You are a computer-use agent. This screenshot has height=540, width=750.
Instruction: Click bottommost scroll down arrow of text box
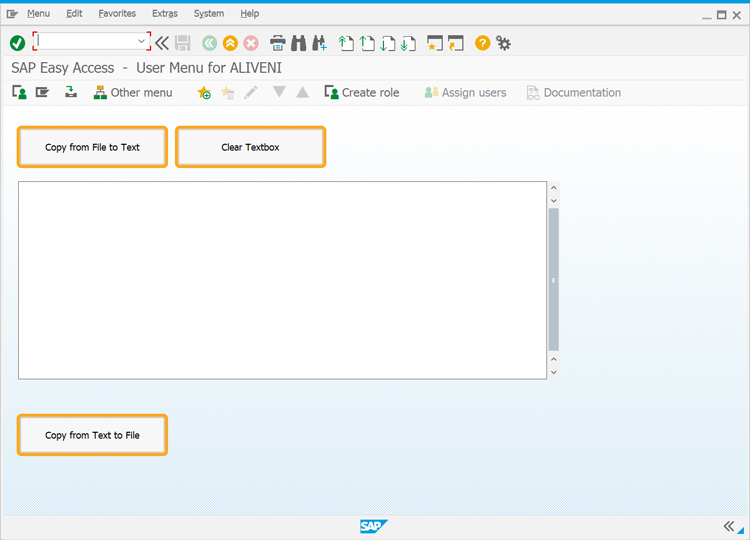[x=553, y=372]
